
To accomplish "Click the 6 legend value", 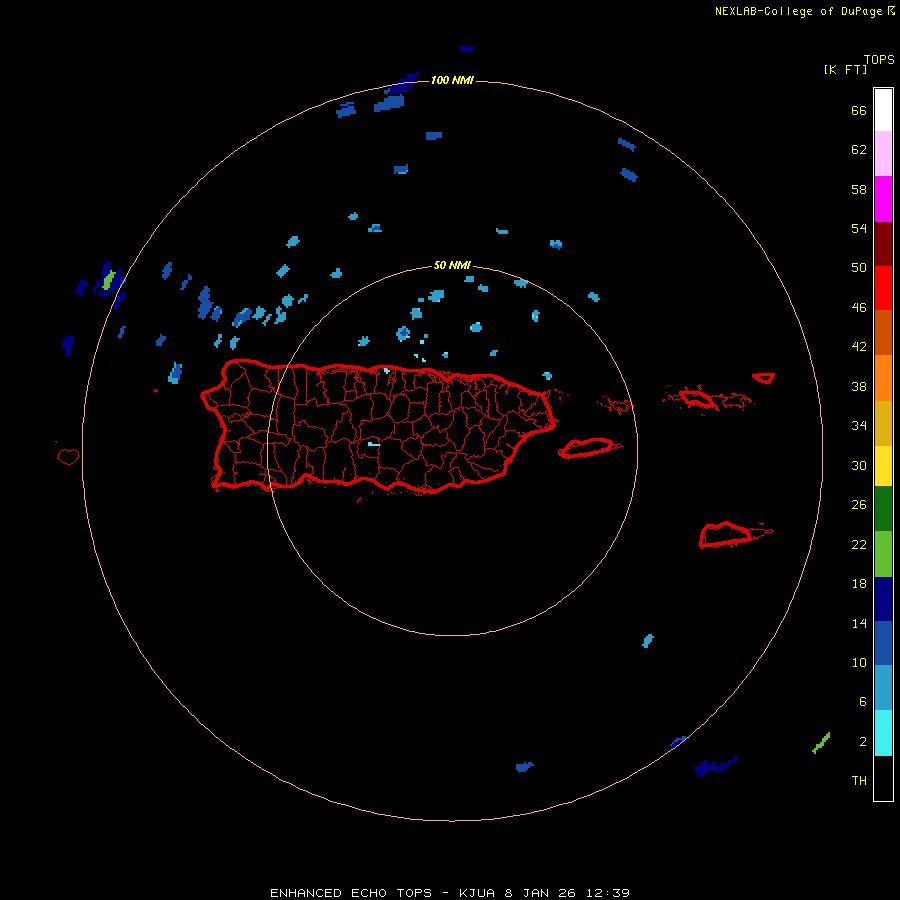I will point(862,702).
